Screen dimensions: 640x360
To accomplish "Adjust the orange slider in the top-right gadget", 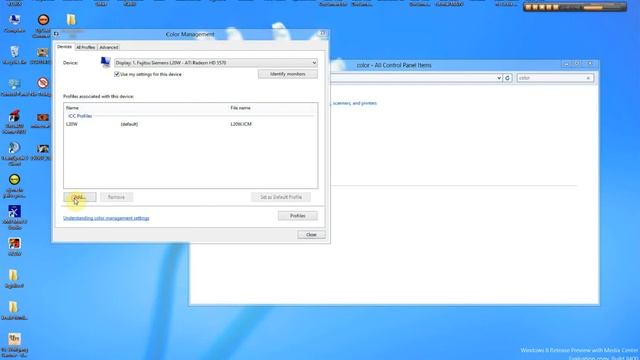I will click(593, 7).
